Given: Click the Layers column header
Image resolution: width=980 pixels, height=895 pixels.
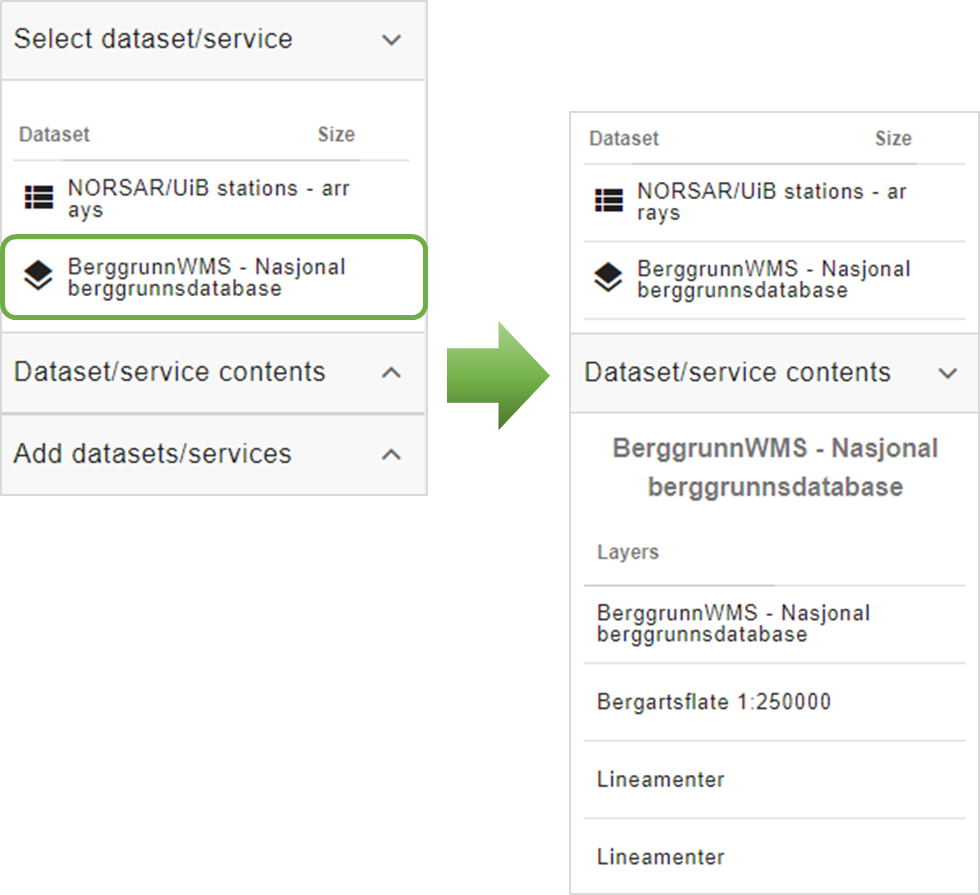Looking at the screenshot, I should [628, 552].
